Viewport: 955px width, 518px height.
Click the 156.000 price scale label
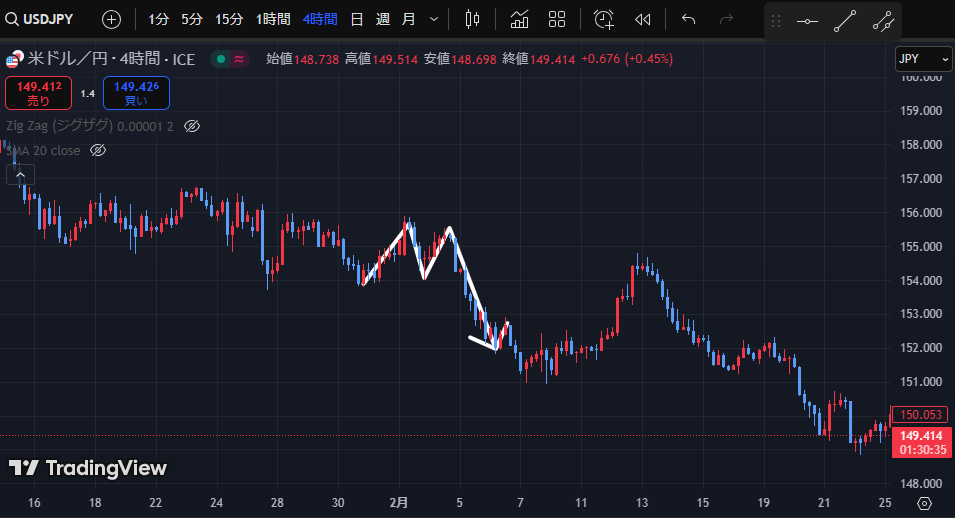pos(921,213)
